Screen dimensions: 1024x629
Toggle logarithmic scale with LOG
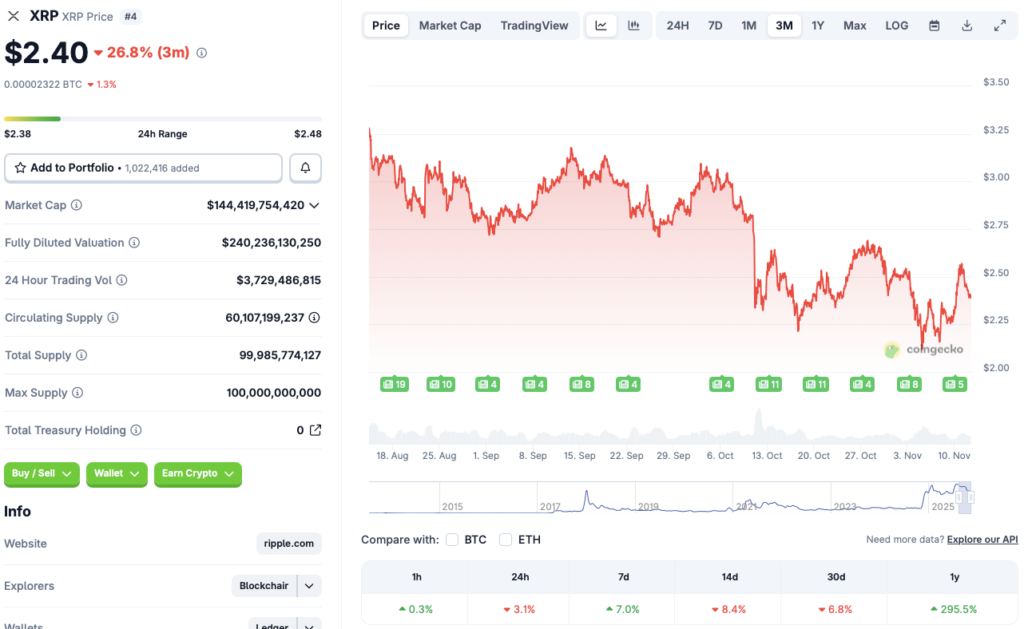pos(896,25)
